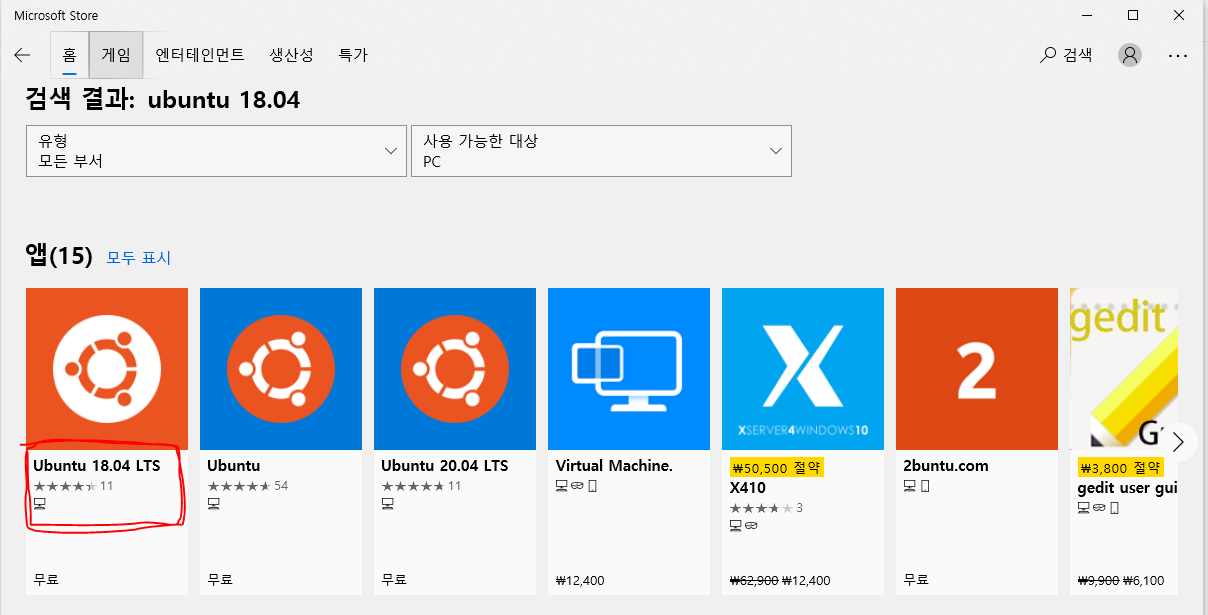Click the device icons under 2buntu.com

point(916,486)
